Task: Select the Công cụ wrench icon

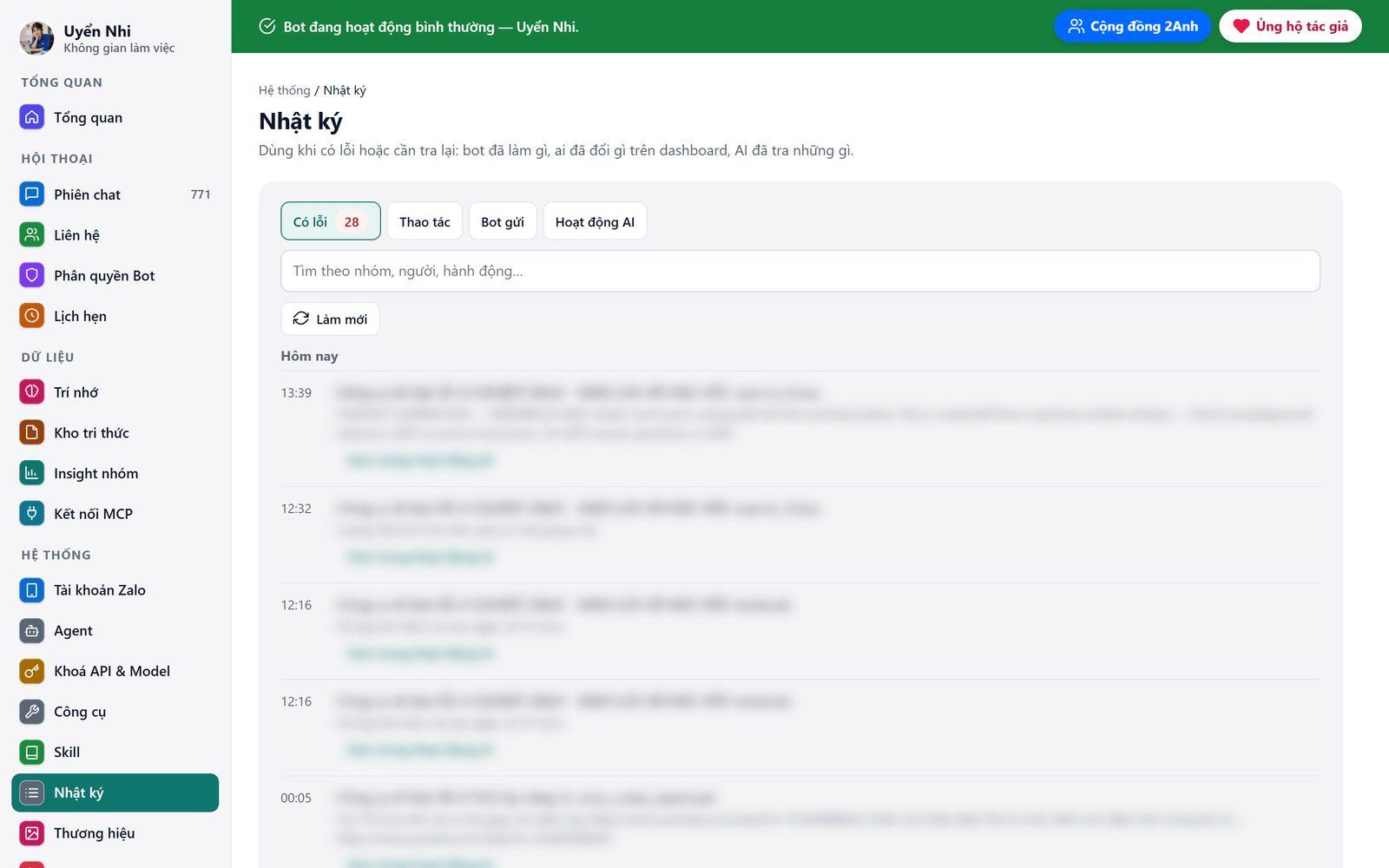Action: point(32,712)
